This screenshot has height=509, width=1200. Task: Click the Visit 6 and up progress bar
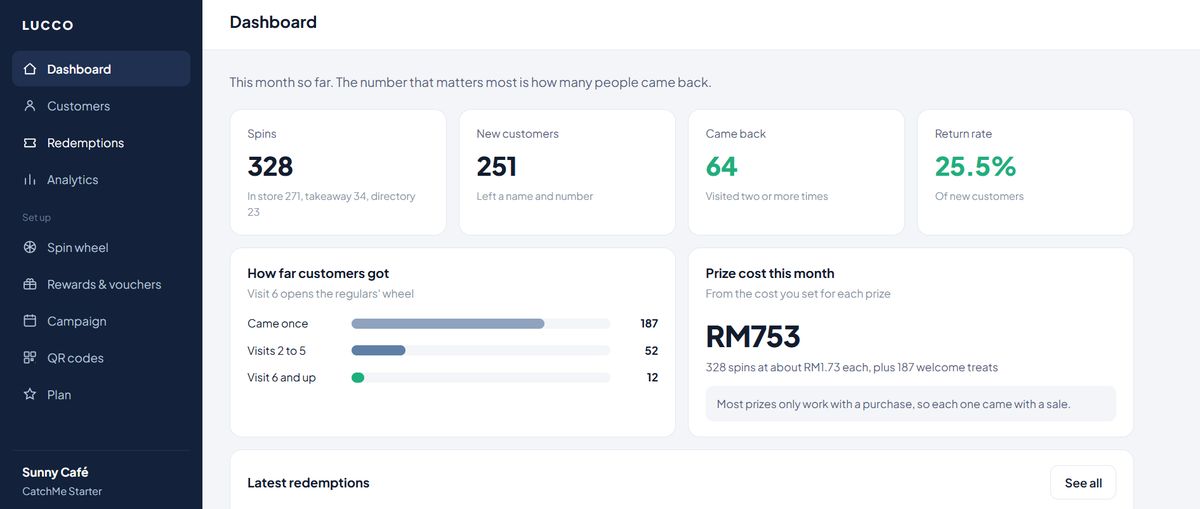pos(481,378)
